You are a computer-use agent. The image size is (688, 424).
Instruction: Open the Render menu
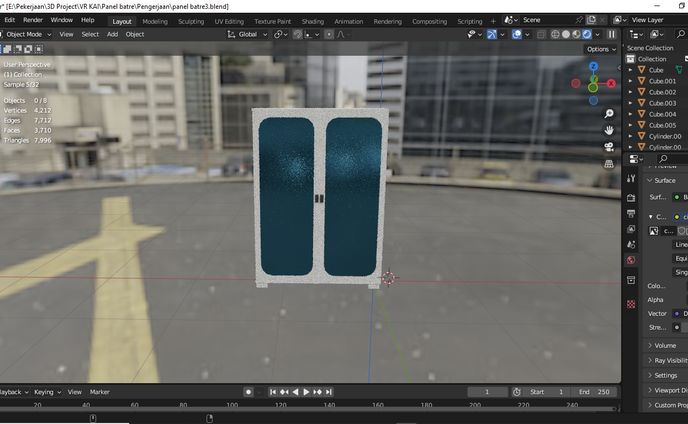[33, 20]
